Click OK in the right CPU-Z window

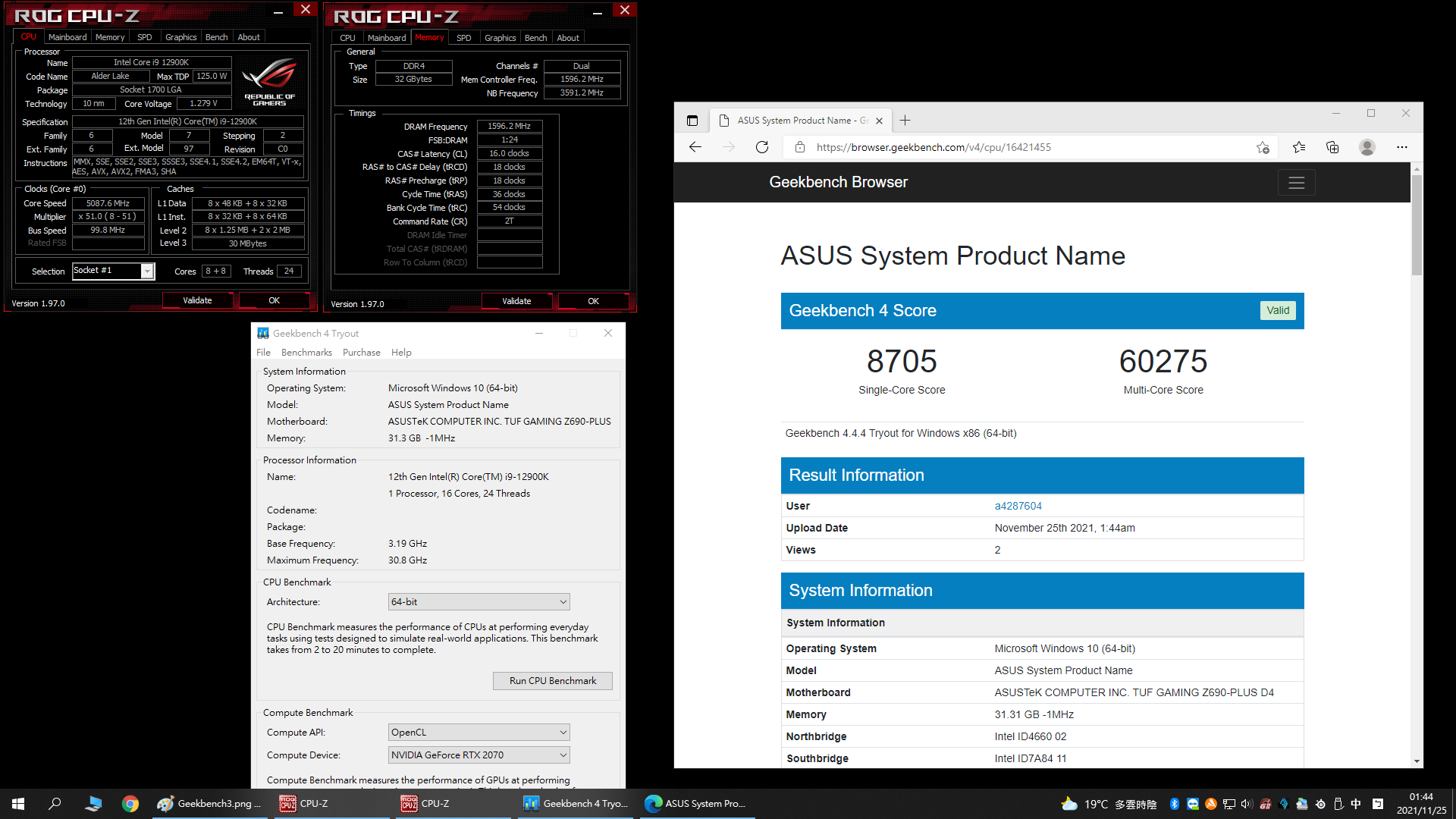[594, 301]
